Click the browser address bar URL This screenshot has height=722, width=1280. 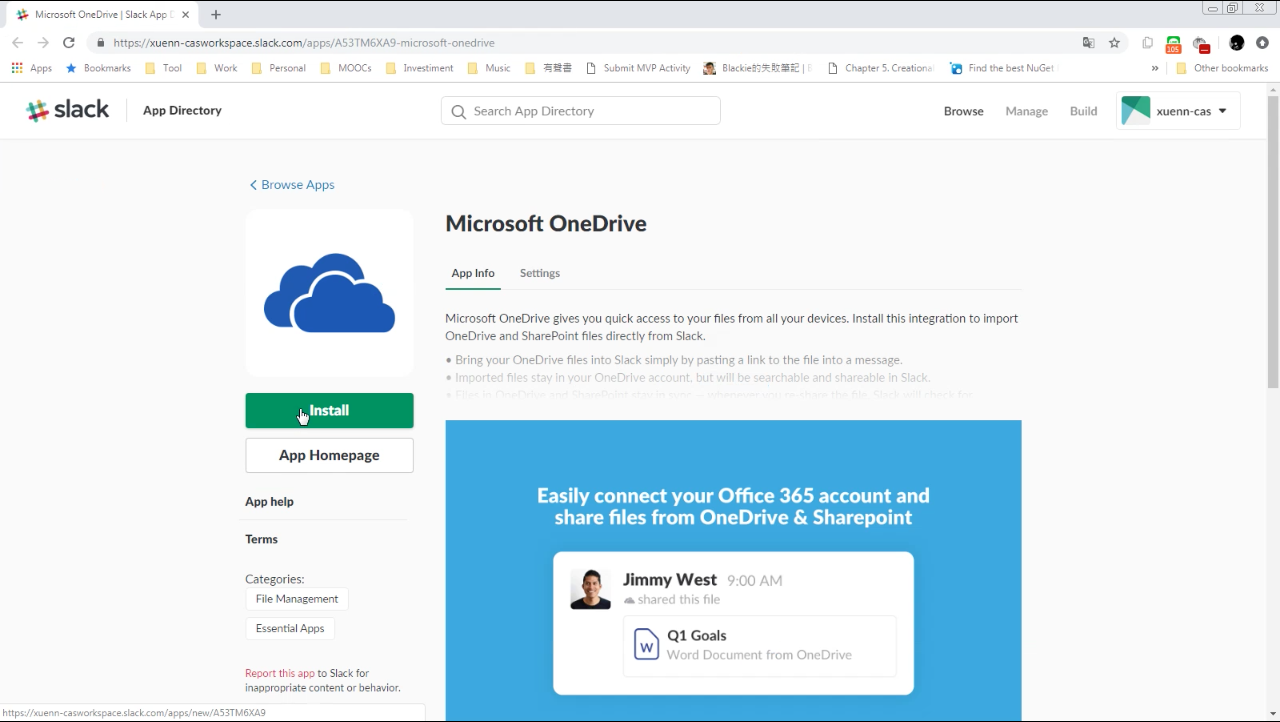click(x=304, y=43)
